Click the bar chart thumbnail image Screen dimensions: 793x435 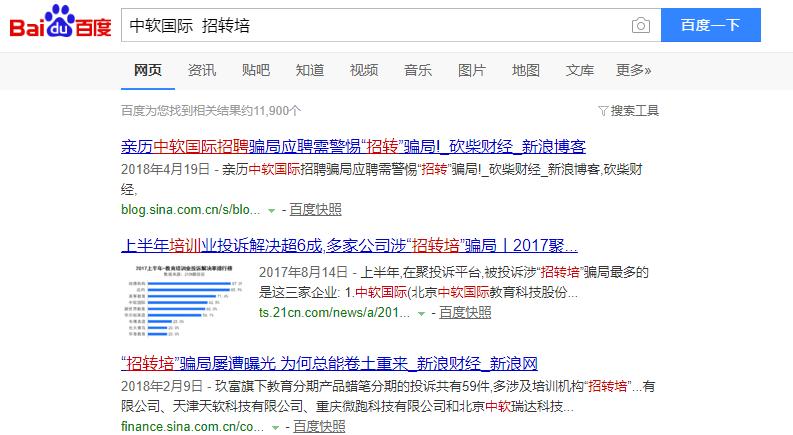pos(184,300)
